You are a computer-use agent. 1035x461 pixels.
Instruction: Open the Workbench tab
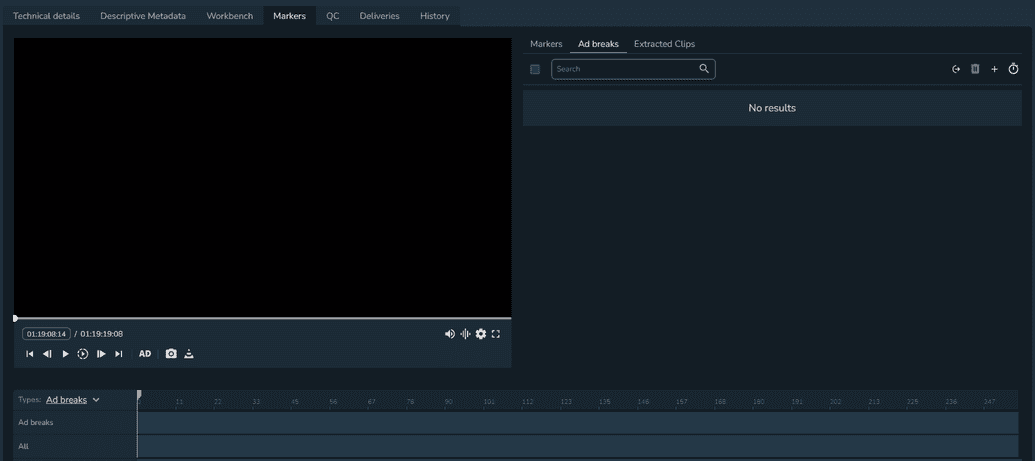click(230, 16)
